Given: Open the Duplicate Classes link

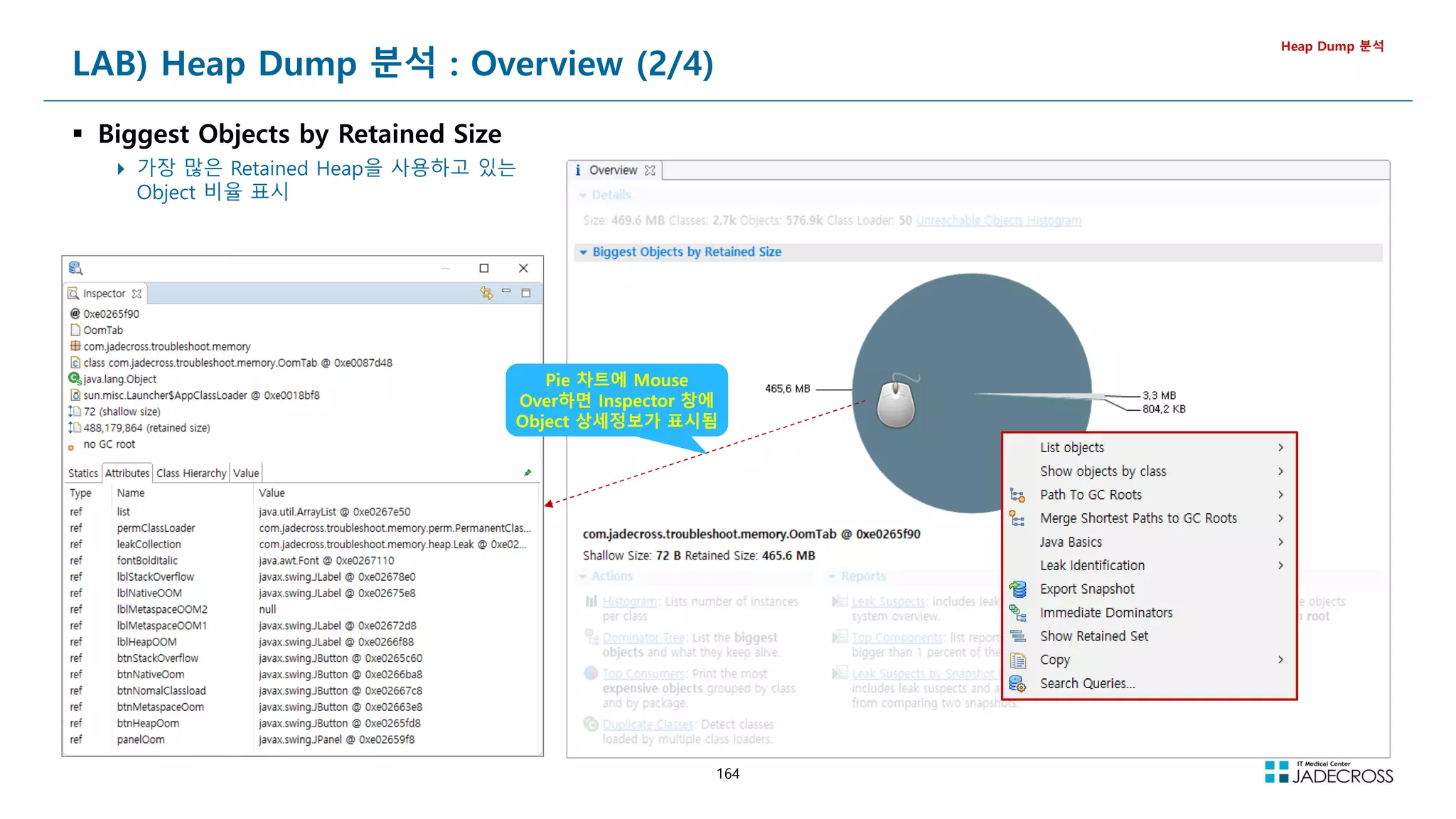Looking at the screenshot, I should [648, 724].
